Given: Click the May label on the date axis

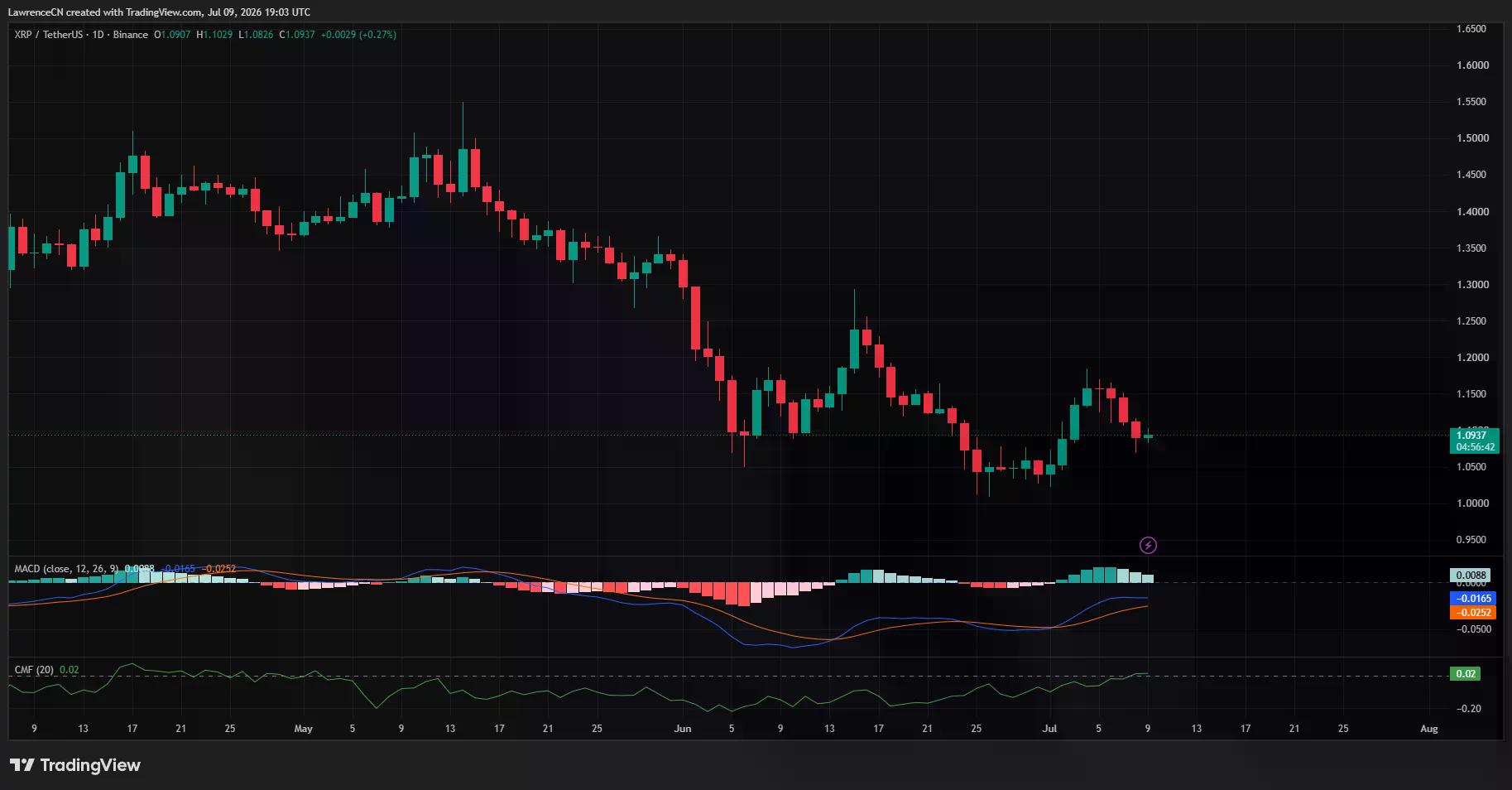Looking at the screenshot, I should tap(304, 729).
